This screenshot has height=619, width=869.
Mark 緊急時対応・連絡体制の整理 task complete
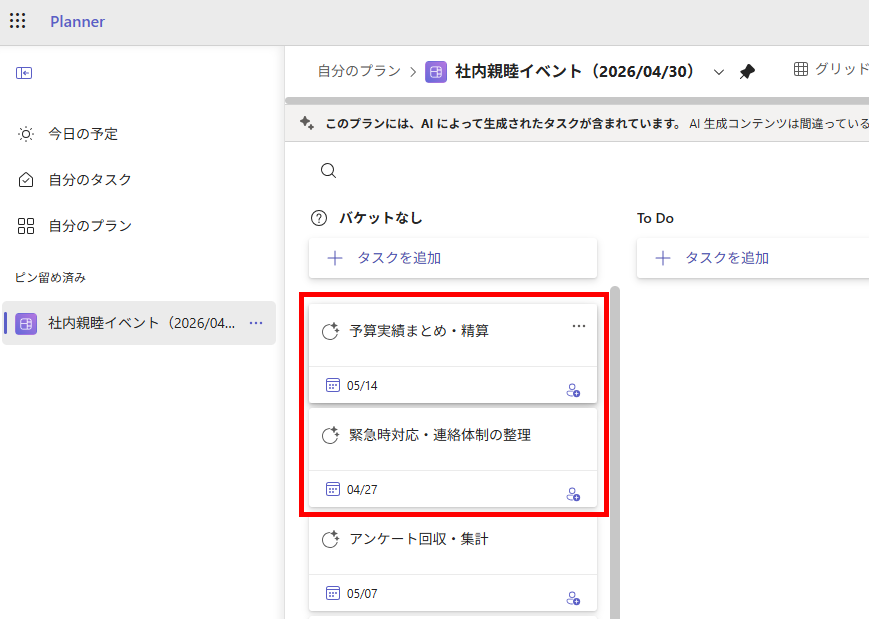tap(330, 436)
